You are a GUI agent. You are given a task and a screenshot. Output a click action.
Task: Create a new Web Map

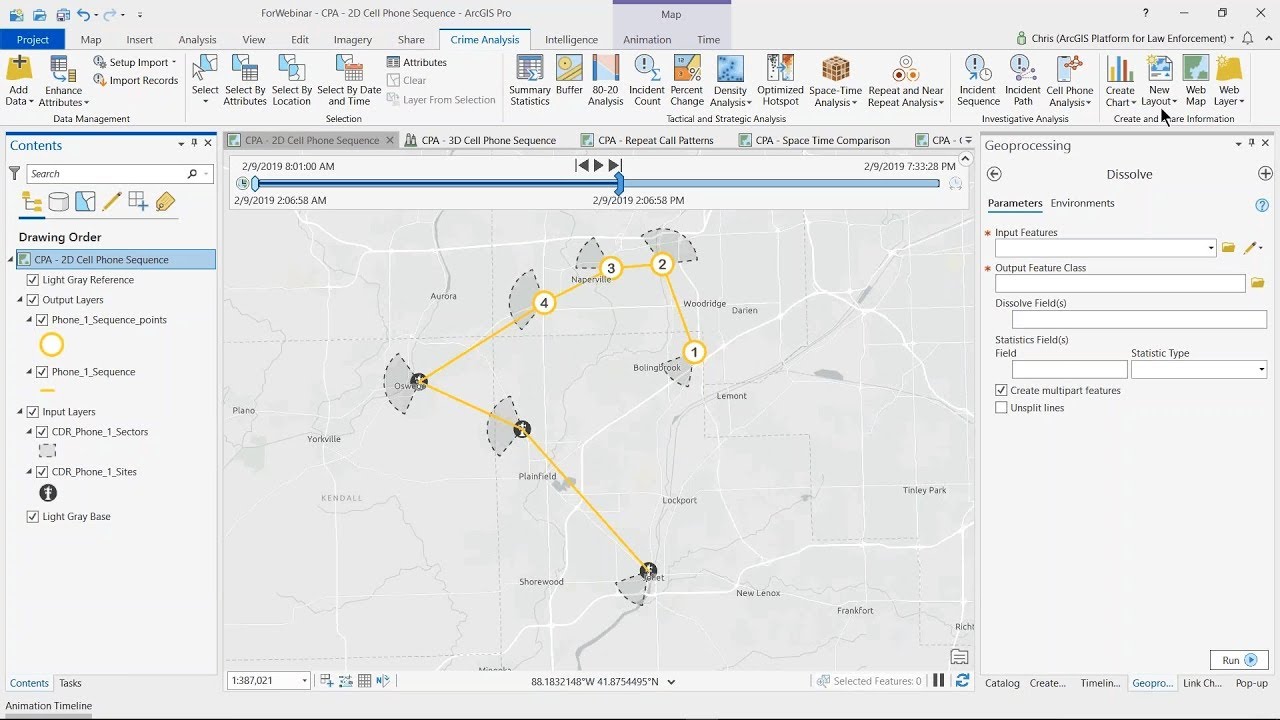[1195, 80]
